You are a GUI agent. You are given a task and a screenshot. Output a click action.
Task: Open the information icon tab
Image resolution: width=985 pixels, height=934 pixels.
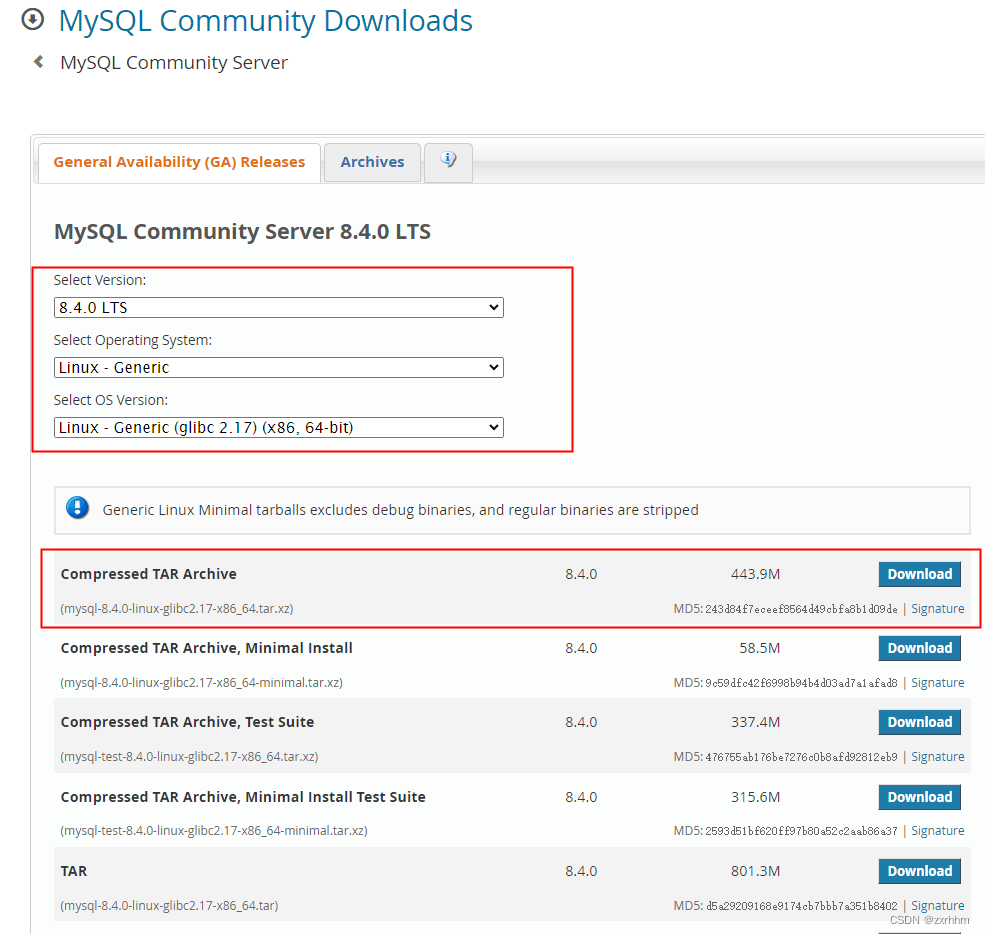click(x=448, y=161)
